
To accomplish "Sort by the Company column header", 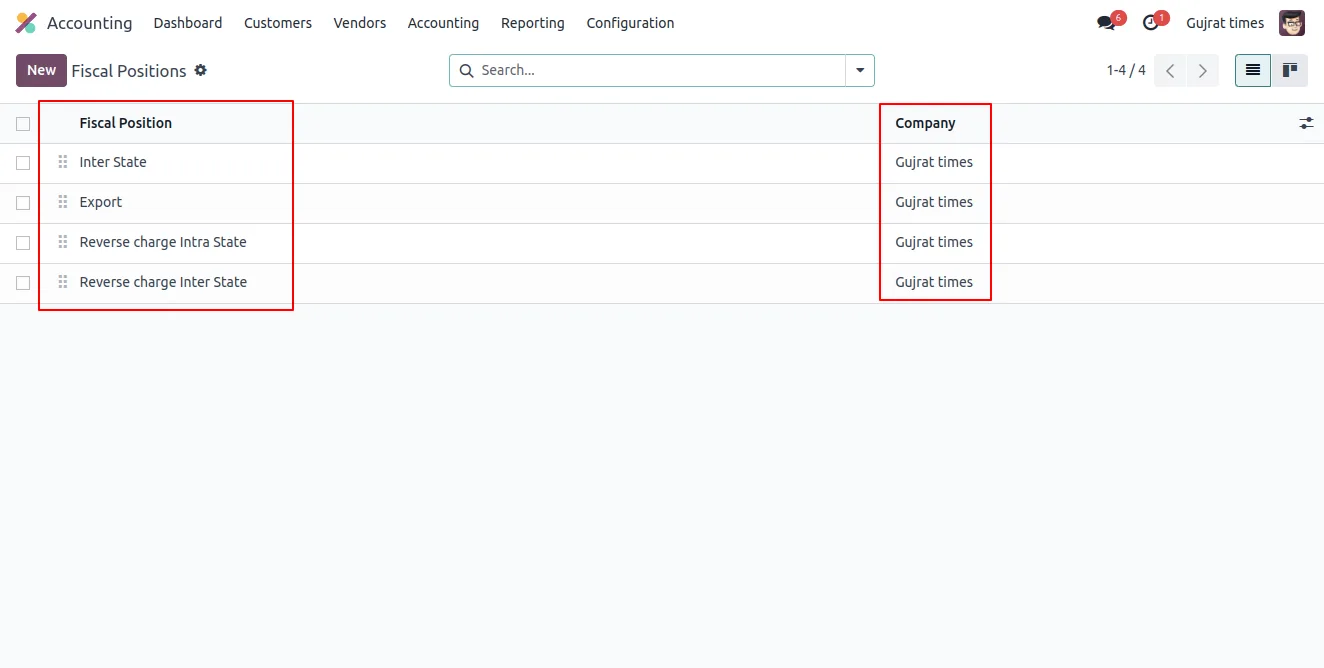I will click(x=925, y=123).
